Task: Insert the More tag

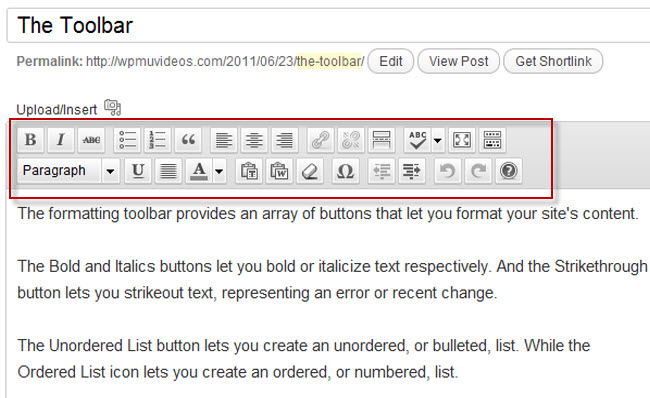Action: click(x=381, y=140)
